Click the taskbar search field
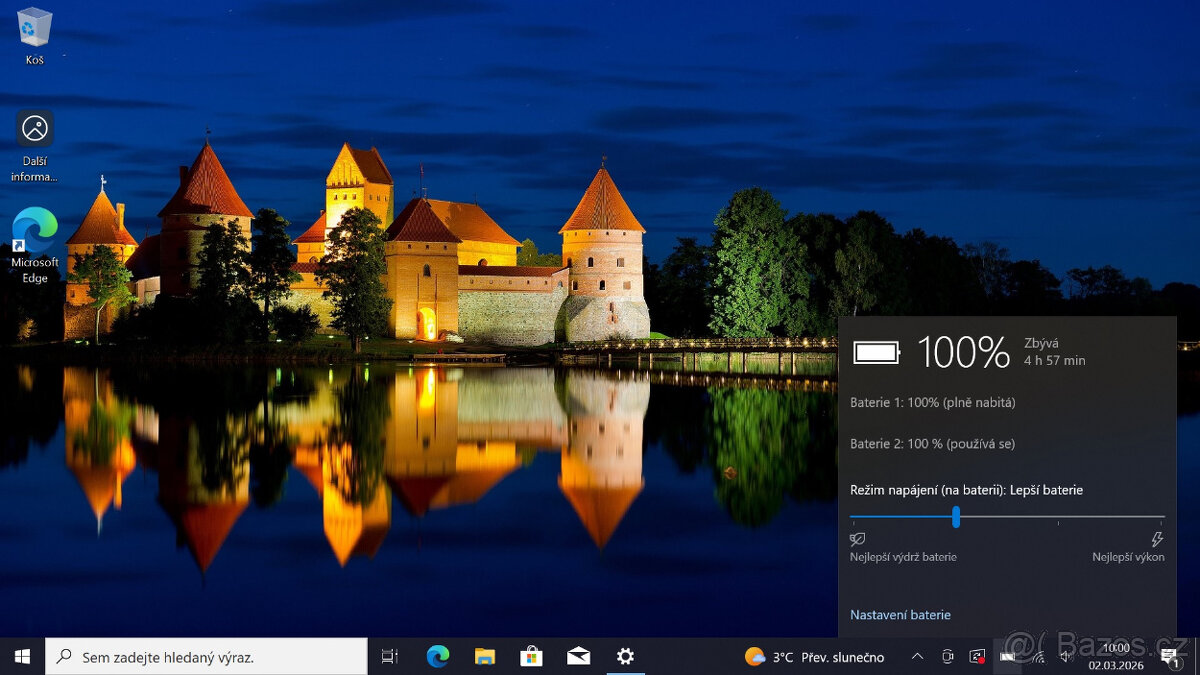This screenshot has width=1200, height=675. [x=200, y=657]
